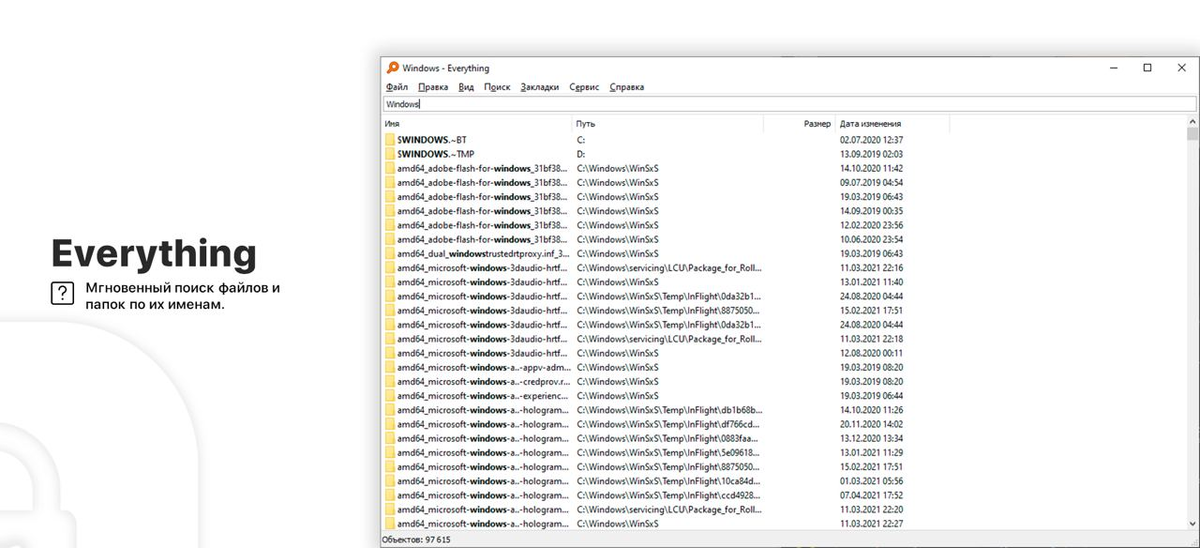
Task: Open the Файл menu
Action: click(x=396, y=87)
